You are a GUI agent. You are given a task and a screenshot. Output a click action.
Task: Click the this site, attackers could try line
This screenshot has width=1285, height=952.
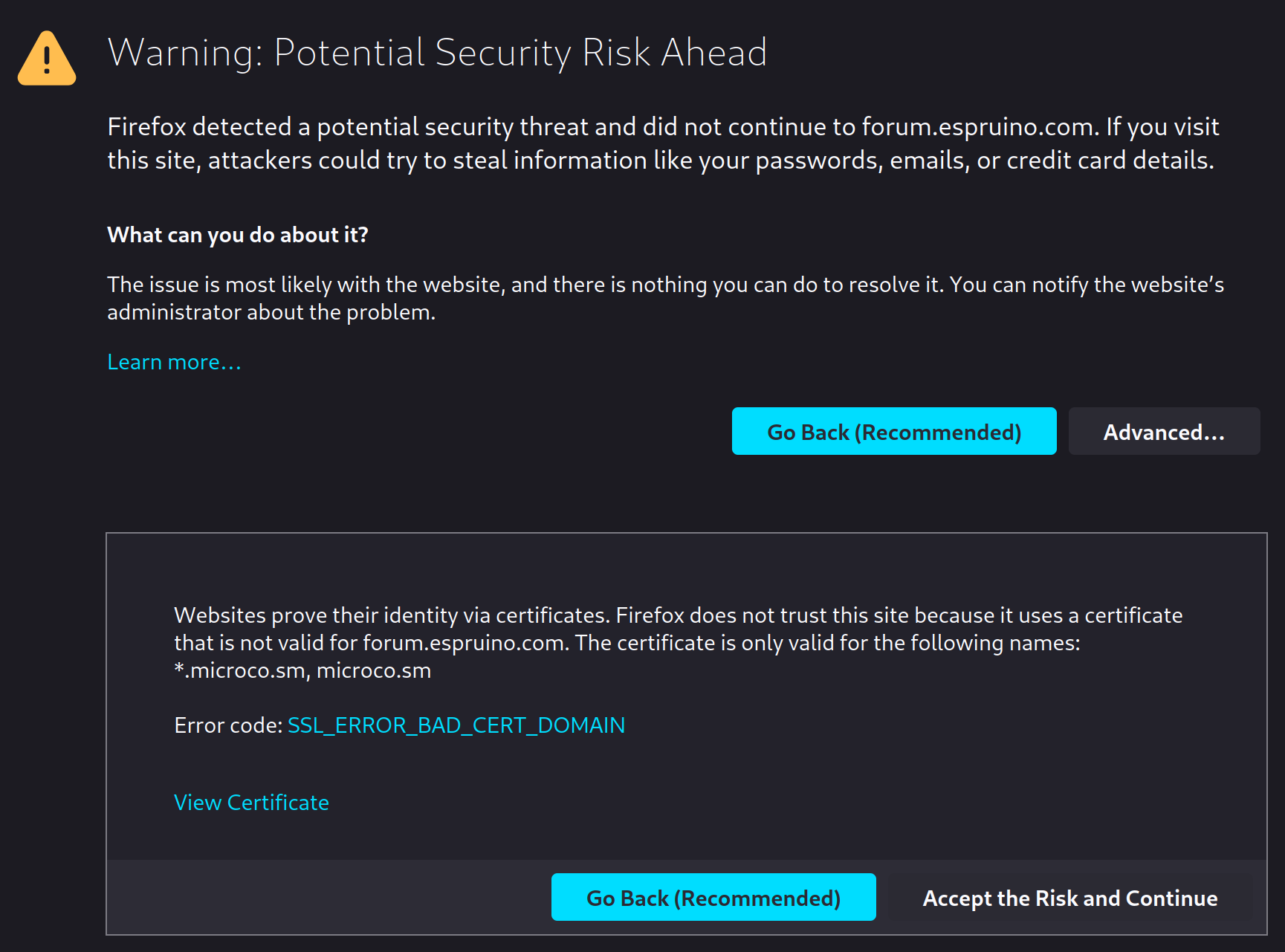coord(661,161)
